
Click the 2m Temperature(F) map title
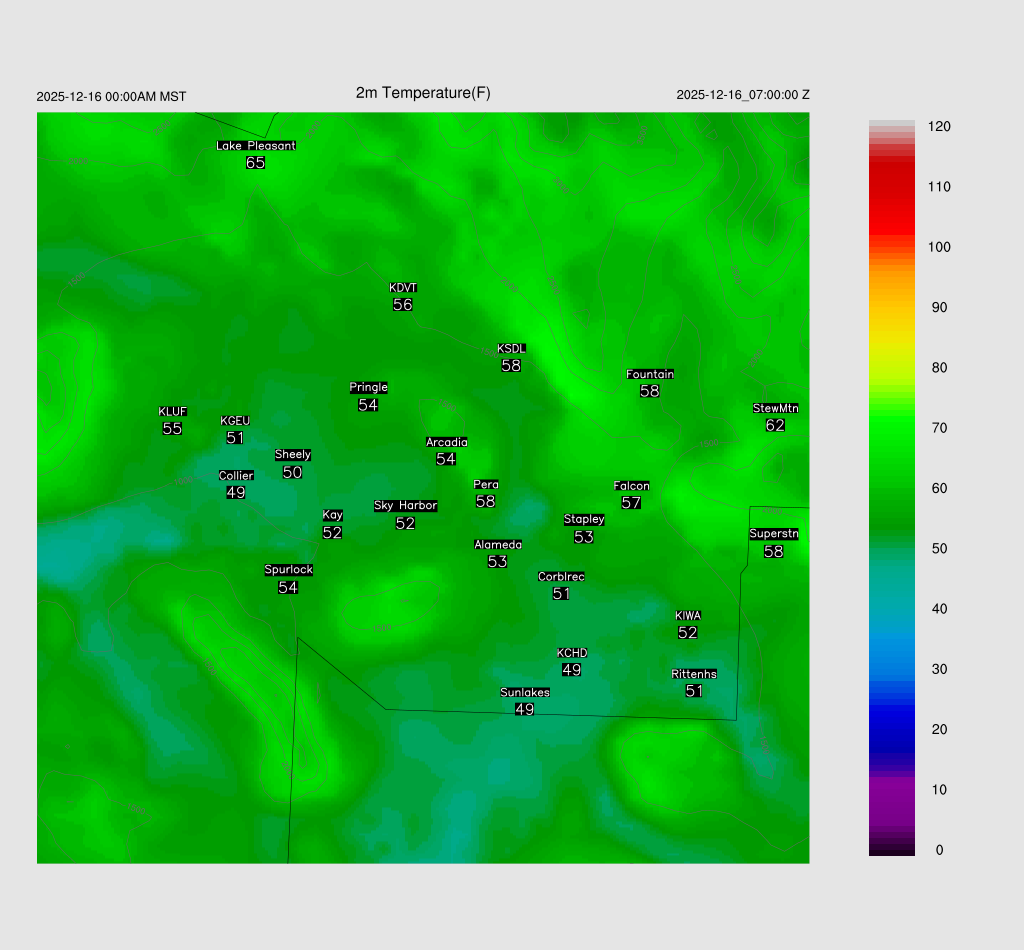pos(423,93)
